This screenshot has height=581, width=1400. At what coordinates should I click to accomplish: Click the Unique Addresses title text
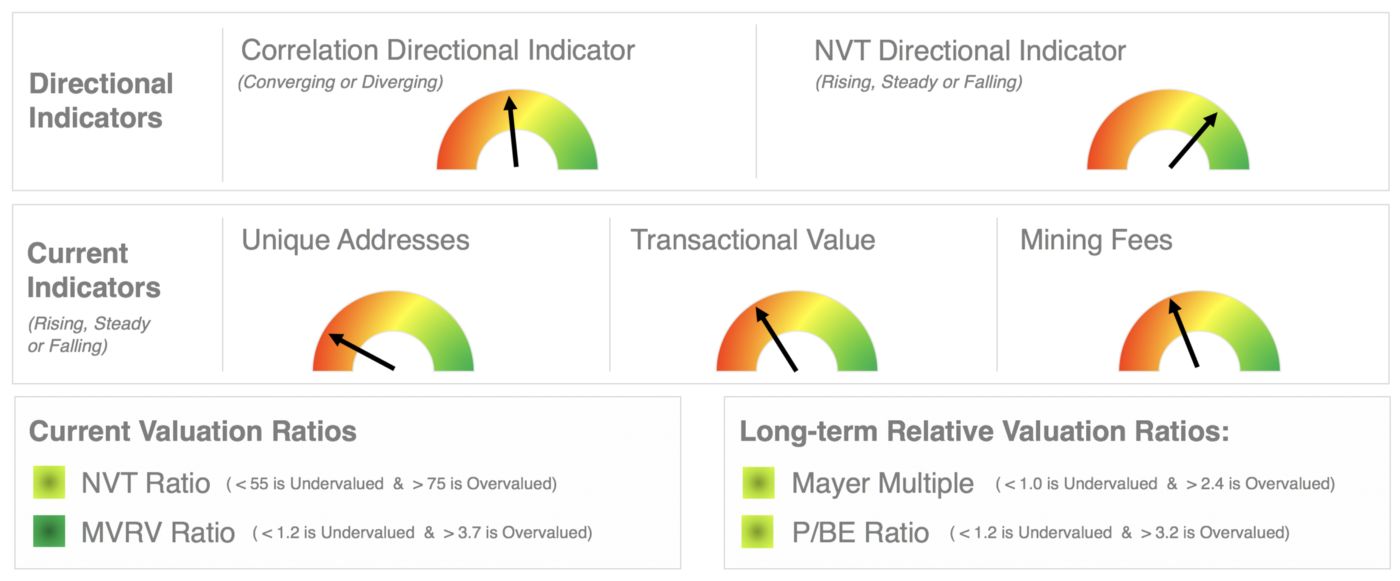click(355, 240)
